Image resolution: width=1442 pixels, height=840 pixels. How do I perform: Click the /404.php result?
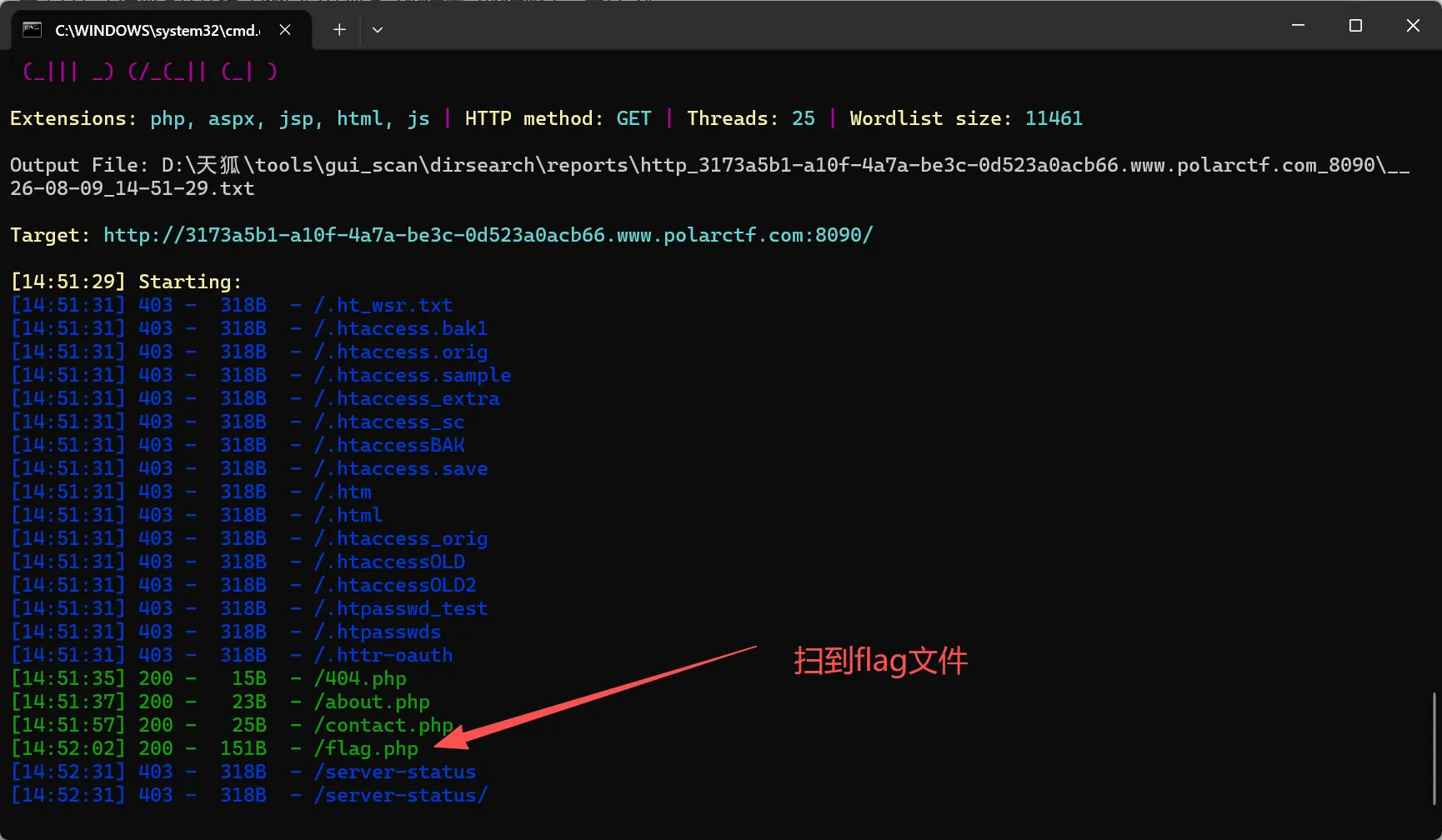360,678
